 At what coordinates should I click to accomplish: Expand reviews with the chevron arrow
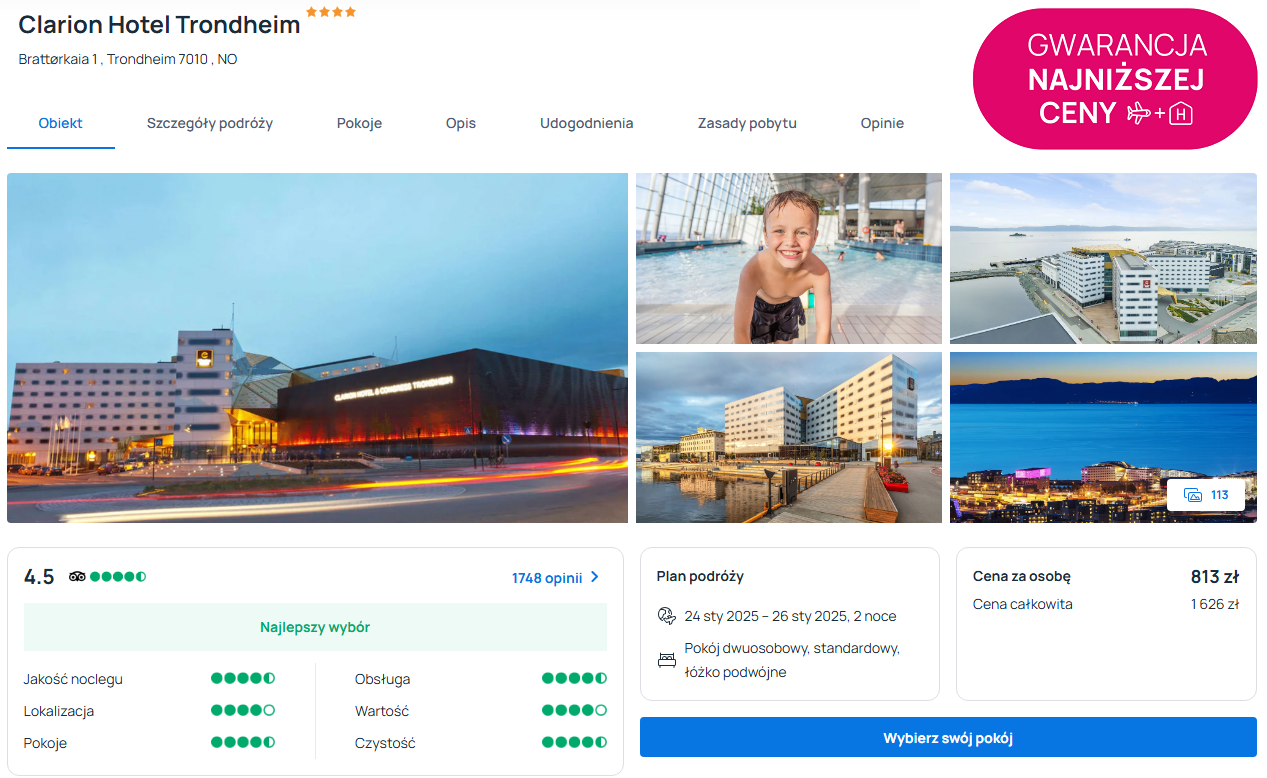point(595,577)
